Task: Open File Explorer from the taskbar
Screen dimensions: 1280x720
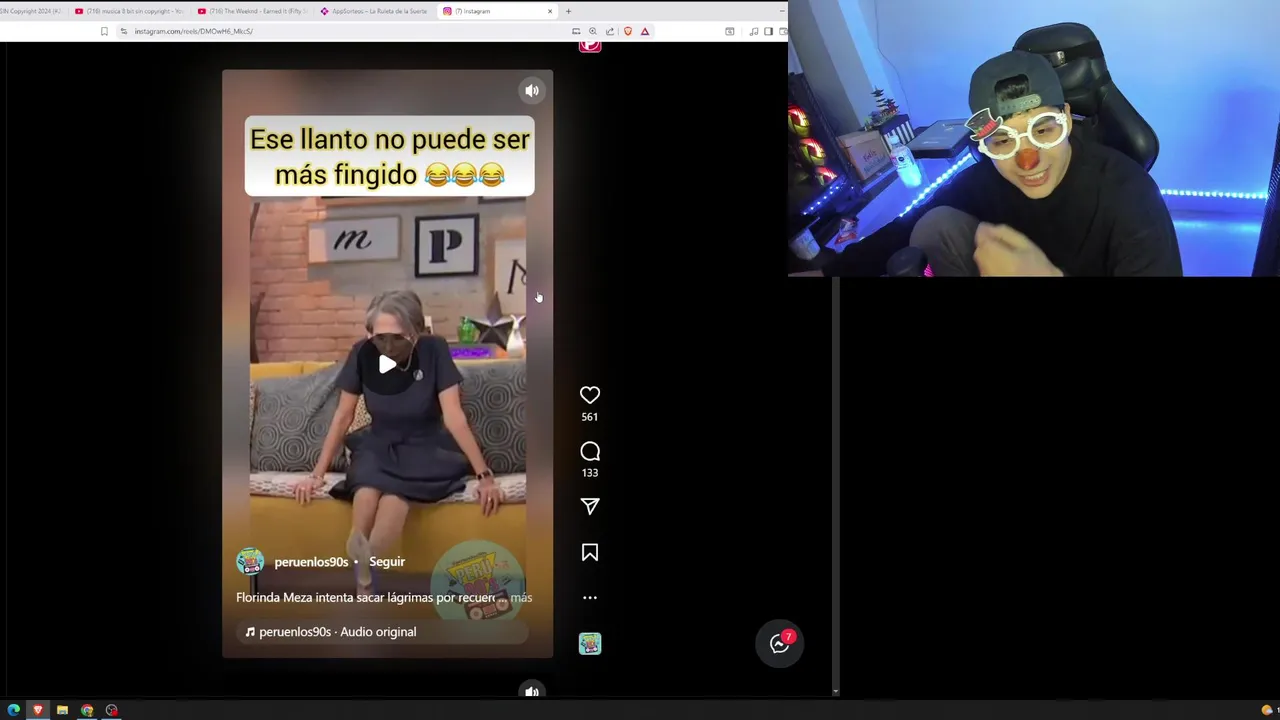Action: (62, 710)
